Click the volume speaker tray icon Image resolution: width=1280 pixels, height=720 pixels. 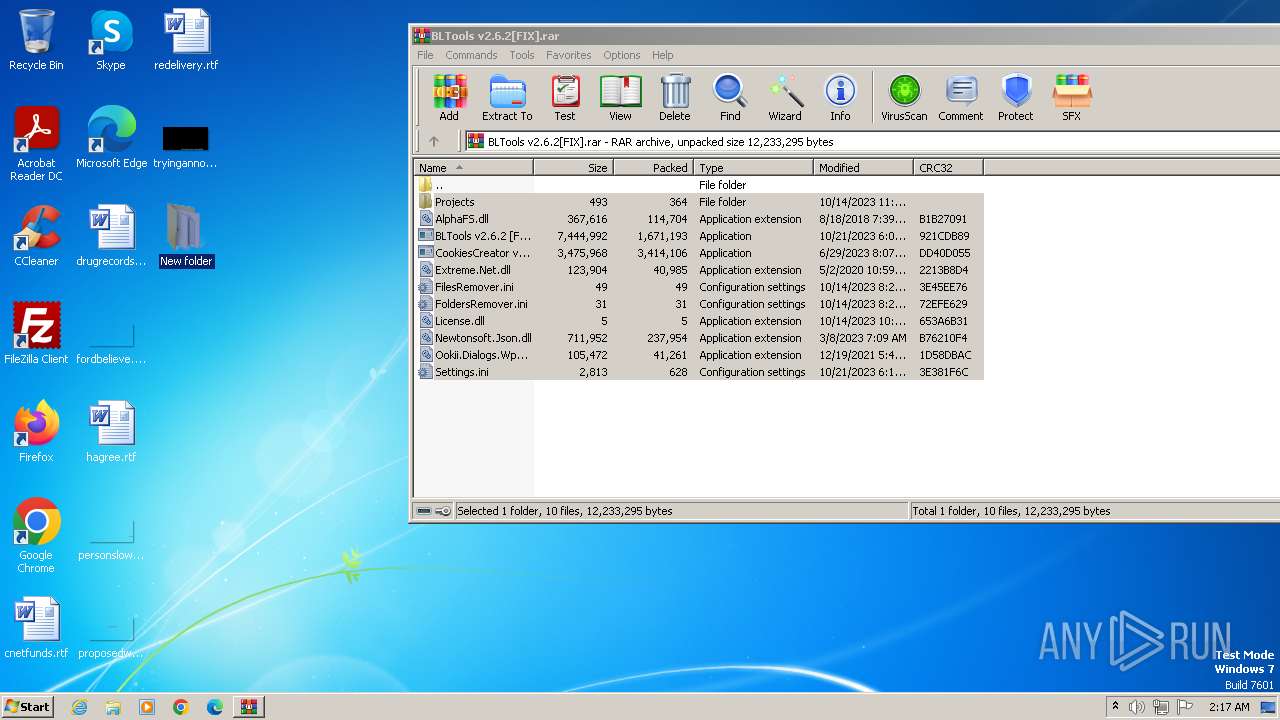tap(1137, 707)
